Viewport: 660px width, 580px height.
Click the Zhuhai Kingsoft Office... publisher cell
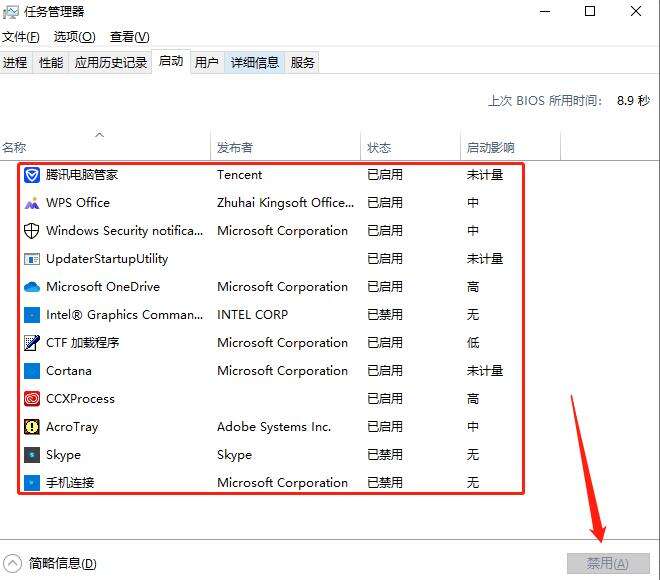(x=285, y=203)
